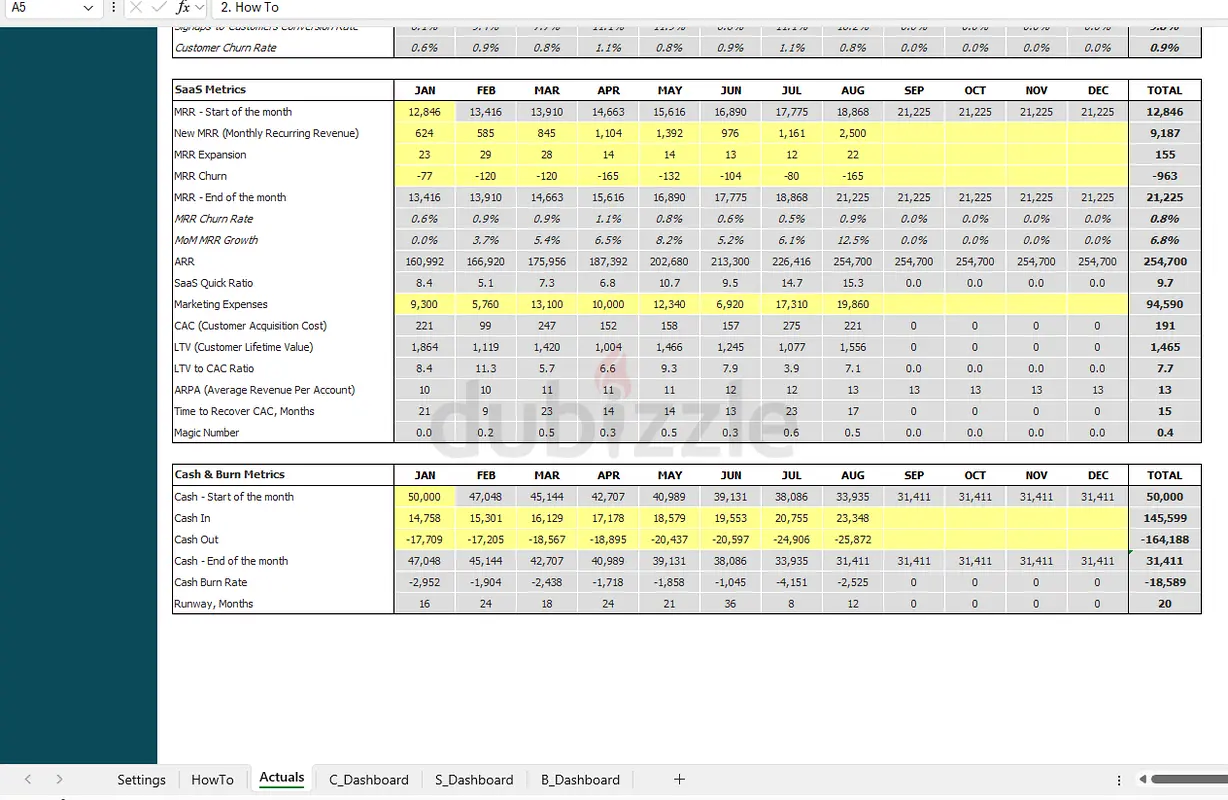1228x800 pixels.
Task: Click the three-dot handle beside the horizontal scrollbar
Action: click(x=1118, y=779)
